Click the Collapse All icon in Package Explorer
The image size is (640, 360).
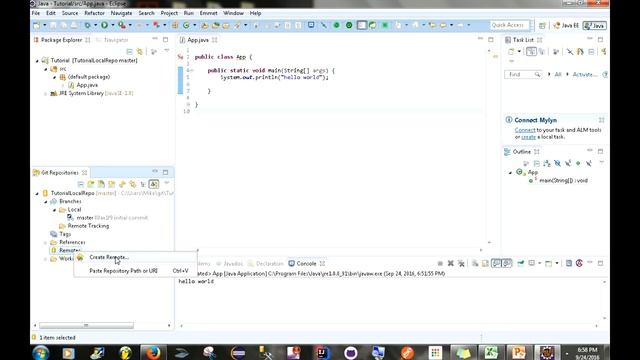pyautogui.click(x=129, y=52)
